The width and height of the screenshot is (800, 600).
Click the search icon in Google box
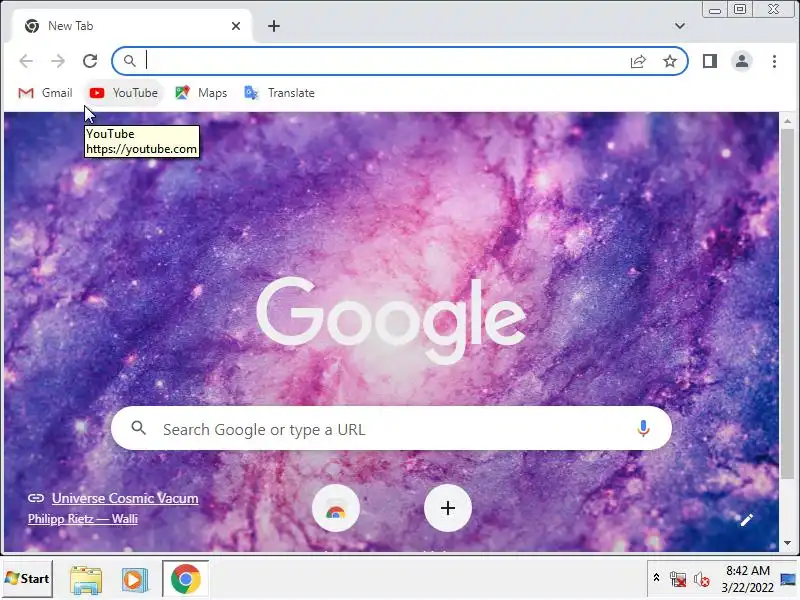(138, 428)
